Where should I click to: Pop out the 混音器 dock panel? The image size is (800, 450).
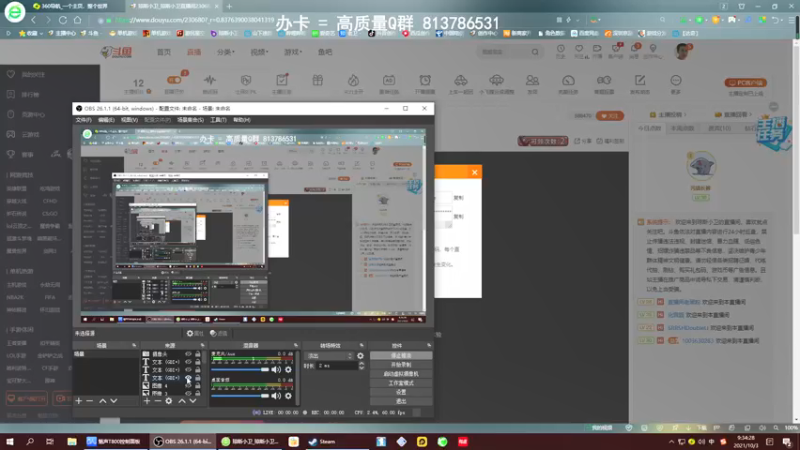(x=296, y=345)
